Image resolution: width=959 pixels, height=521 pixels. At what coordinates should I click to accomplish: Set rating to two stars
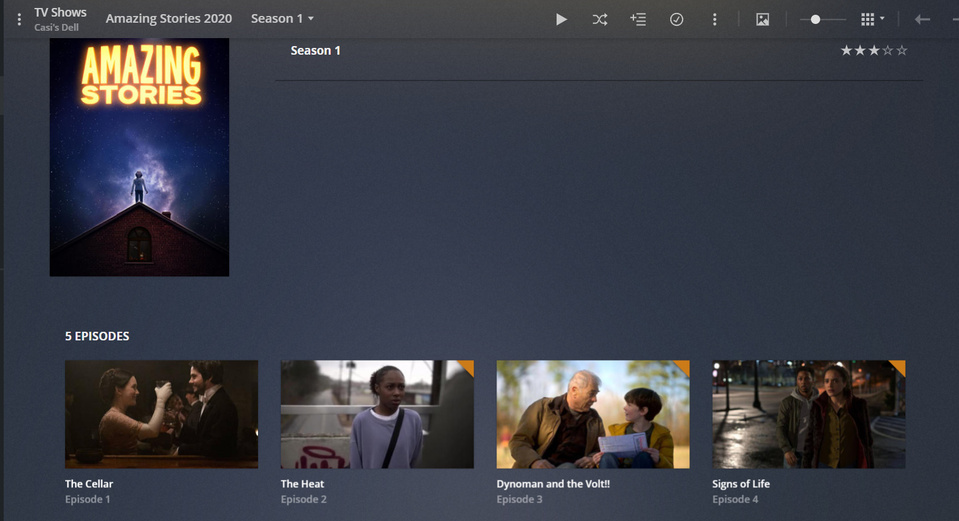(x=860, y=51)
